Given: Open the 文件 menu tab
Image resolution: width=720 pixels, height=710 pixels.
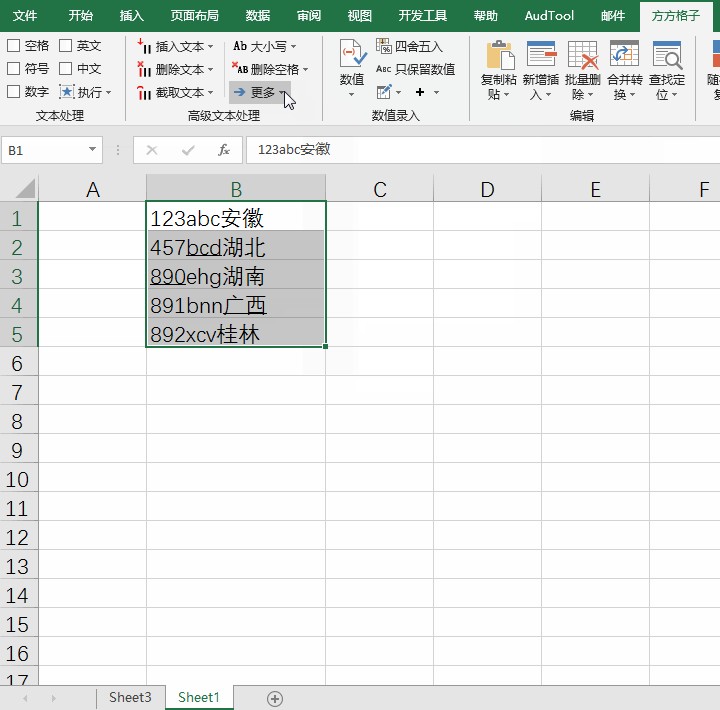Looking at the screenshot, I should coord(25,16).
